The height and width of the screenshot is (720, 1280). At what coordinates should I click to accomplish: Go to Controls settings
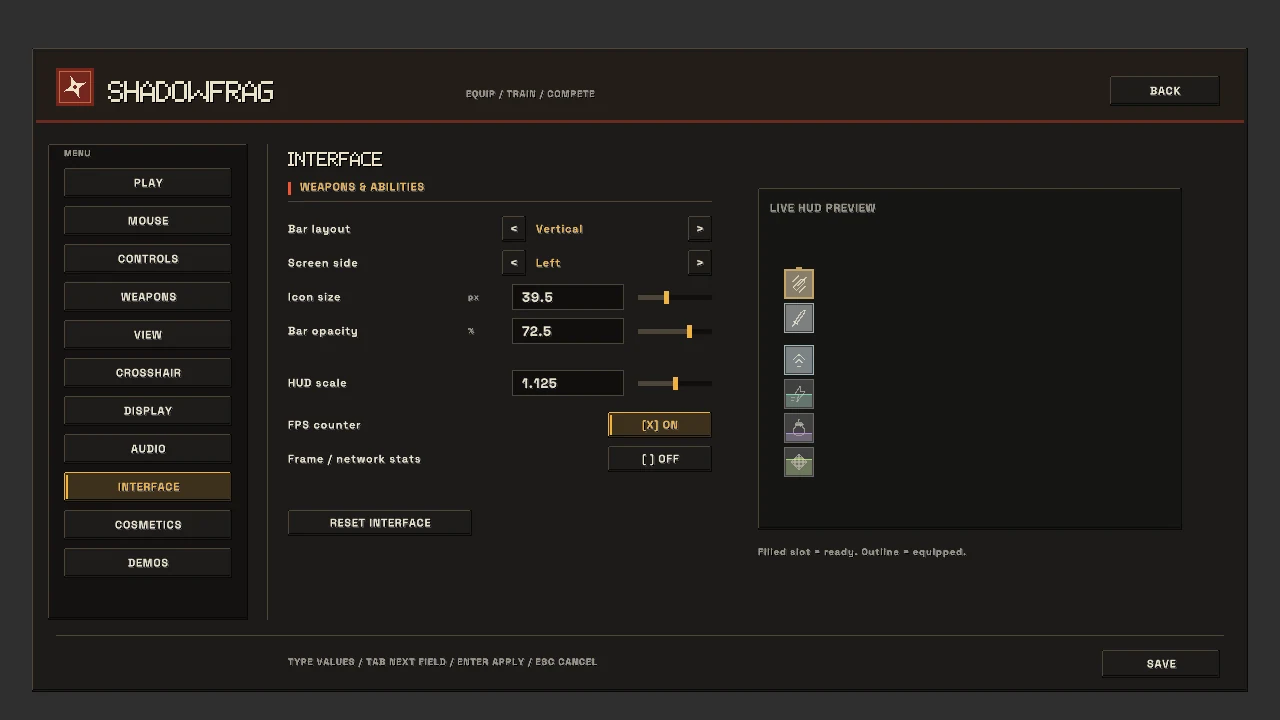click(148, 259)
